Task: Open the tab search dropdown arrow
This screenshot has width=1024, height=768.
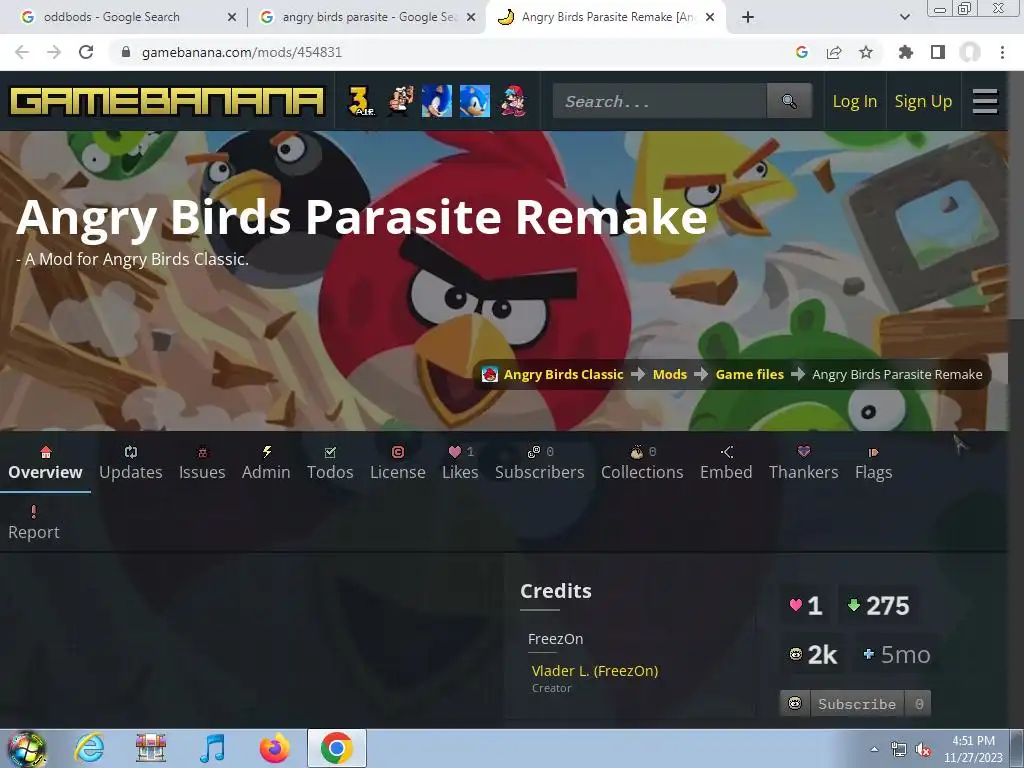Action: (x=904, y=17)
